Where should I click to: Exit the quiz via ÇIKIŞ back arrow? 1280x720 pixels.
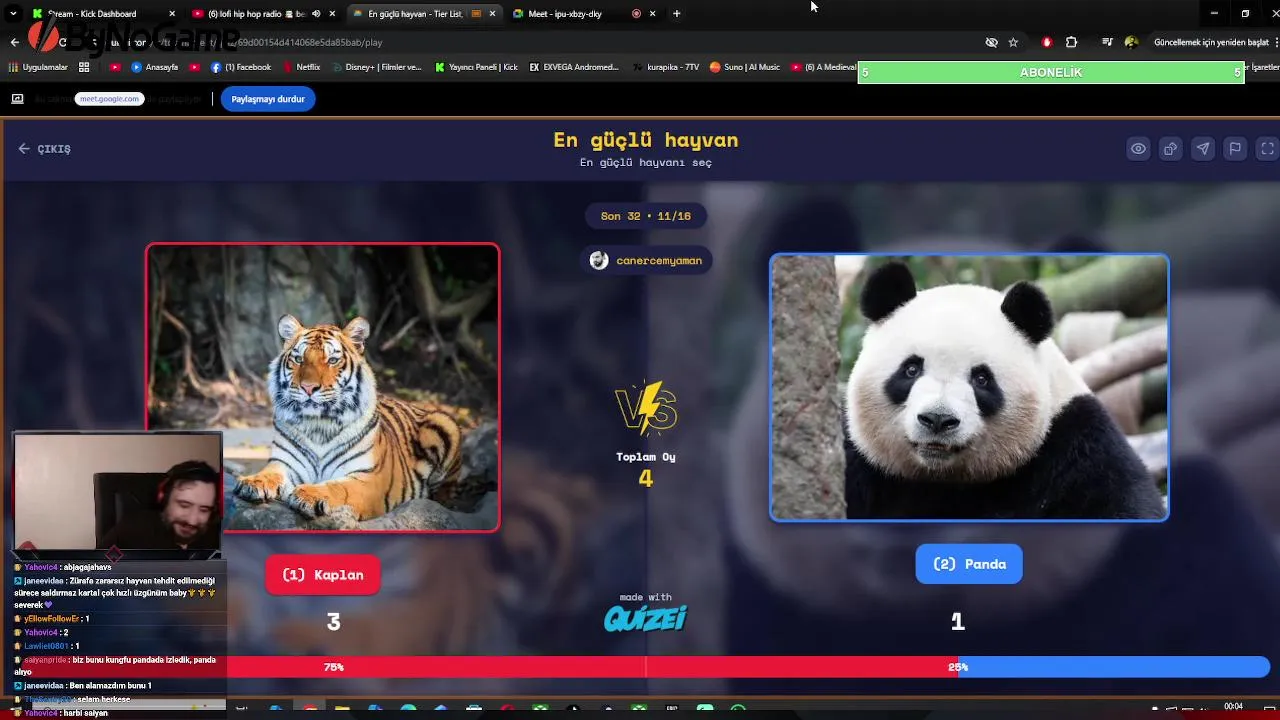44,149
